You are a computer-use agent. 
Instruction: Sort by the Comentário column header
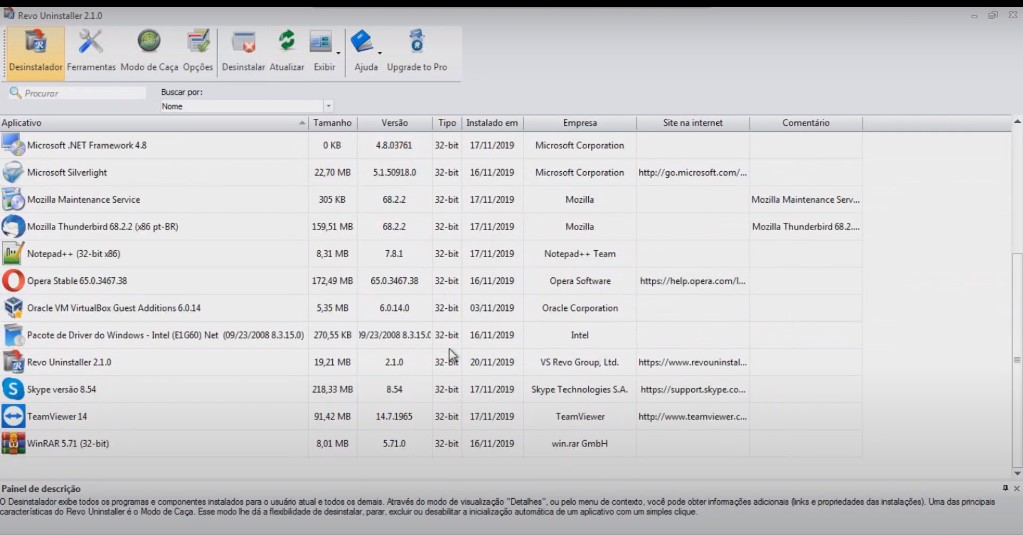(x=806, y=123)
